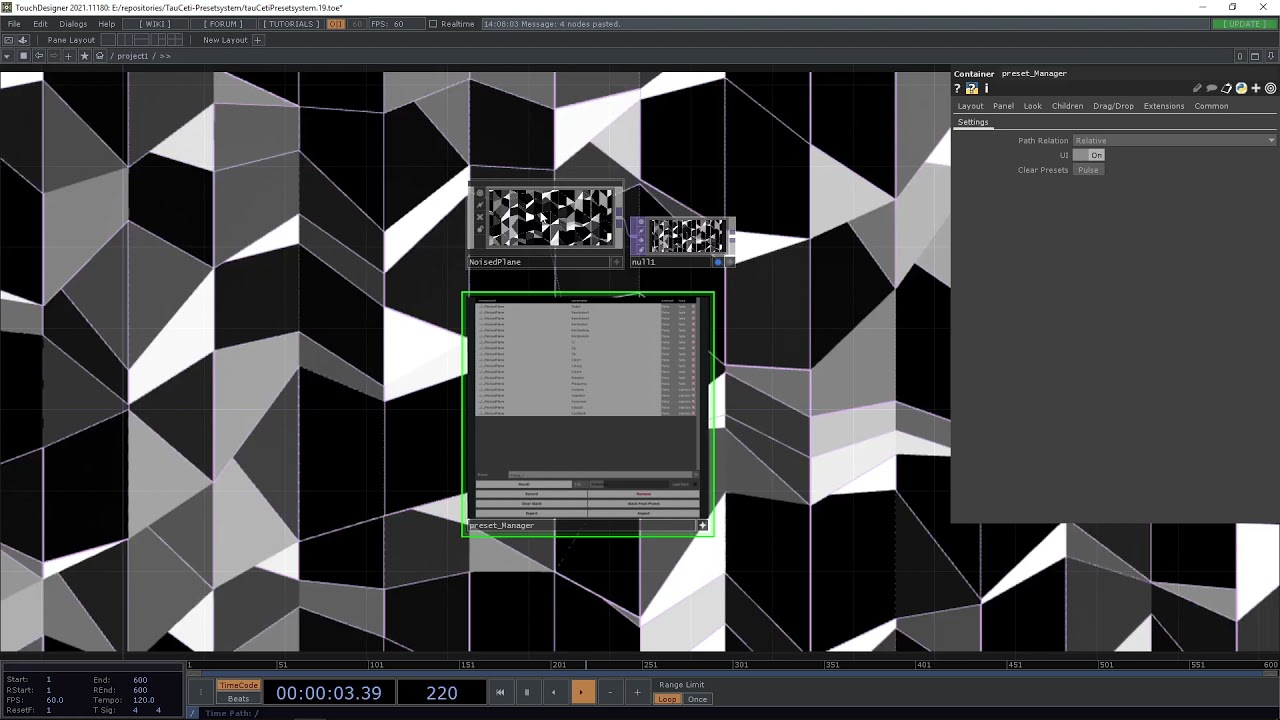Step back one frame with minus
Screen dimensions: 1280x720
point(609,692)
